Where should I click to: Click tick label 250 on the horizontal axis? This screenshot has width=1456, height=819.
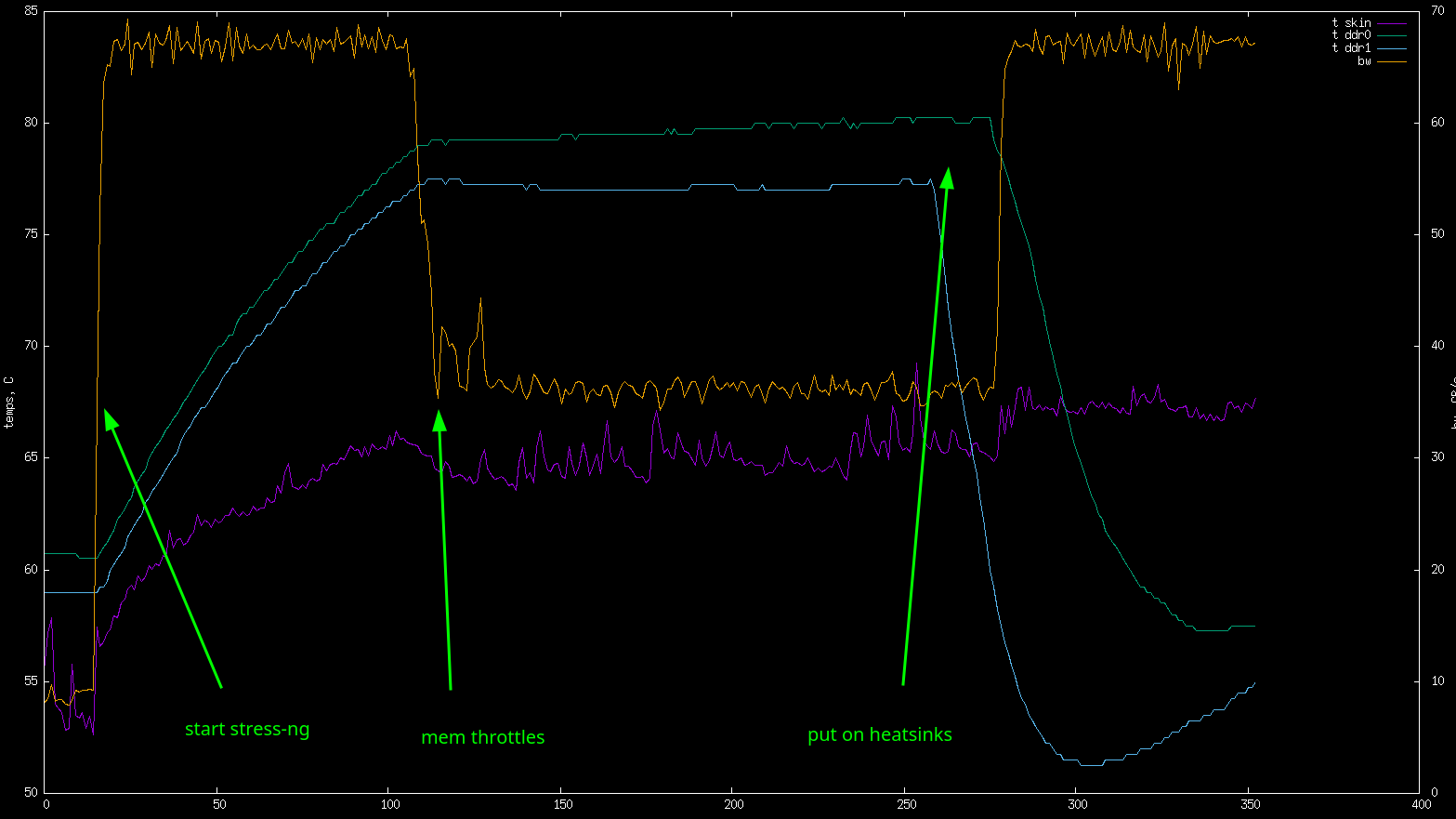(x=906, y=805)
